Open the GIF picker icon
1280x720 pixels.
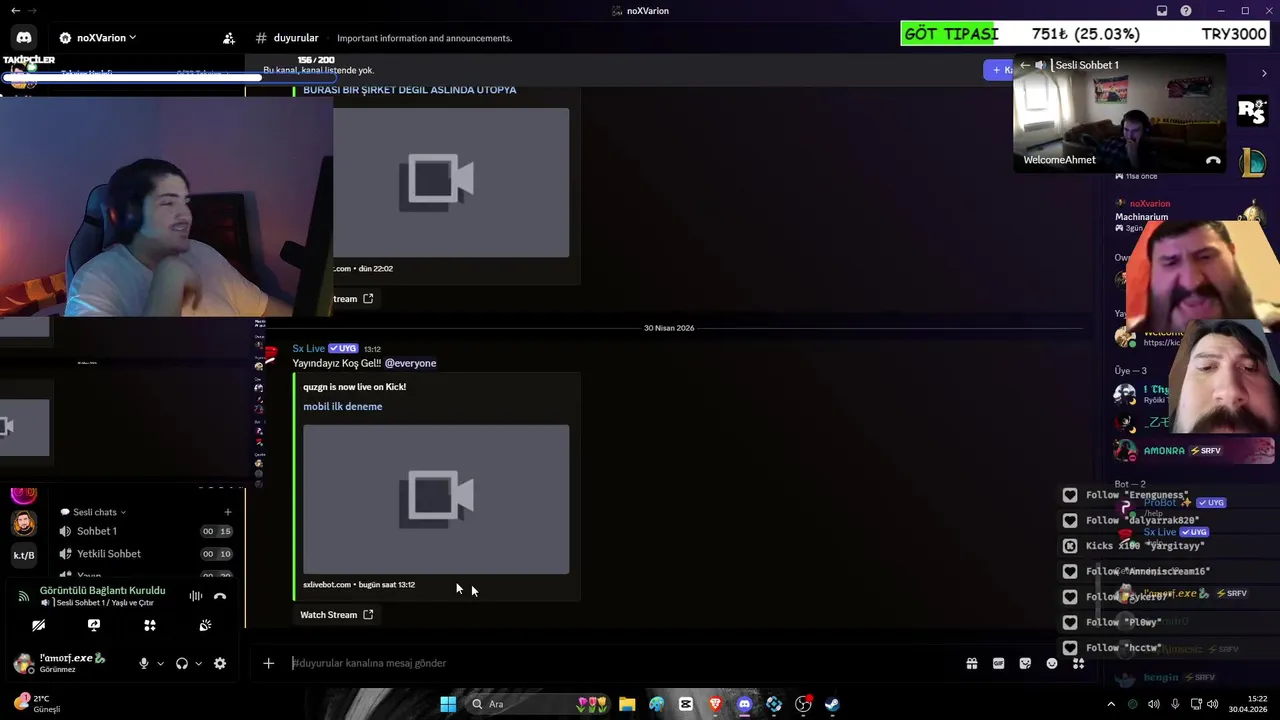tap(998, 663)
